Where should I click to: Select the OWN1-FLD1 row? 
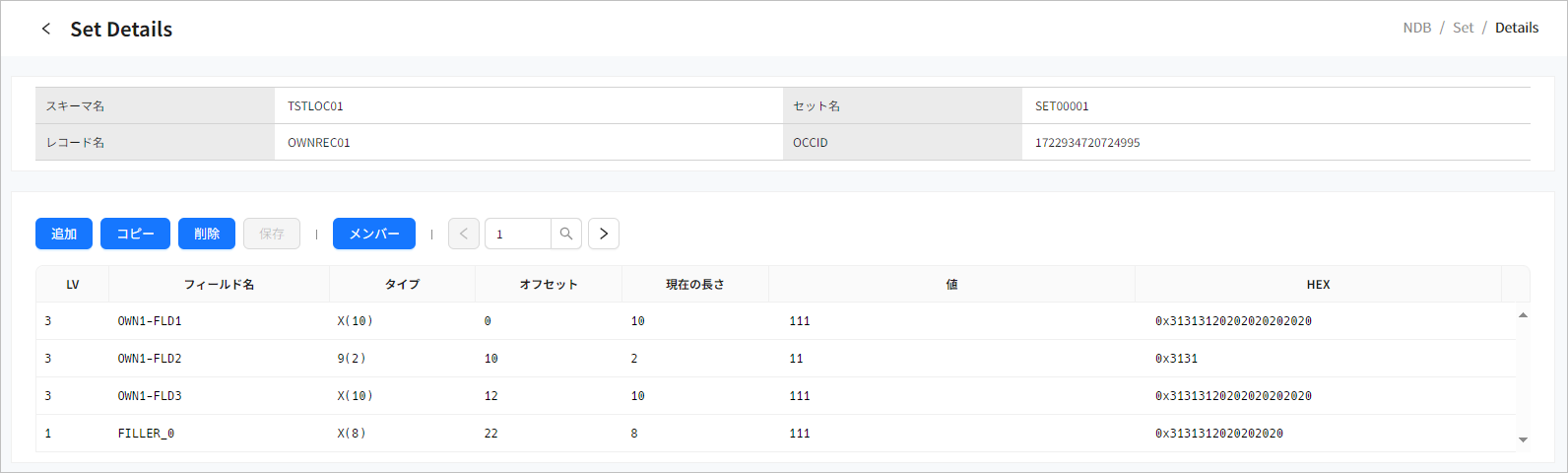tap(150, 321)
